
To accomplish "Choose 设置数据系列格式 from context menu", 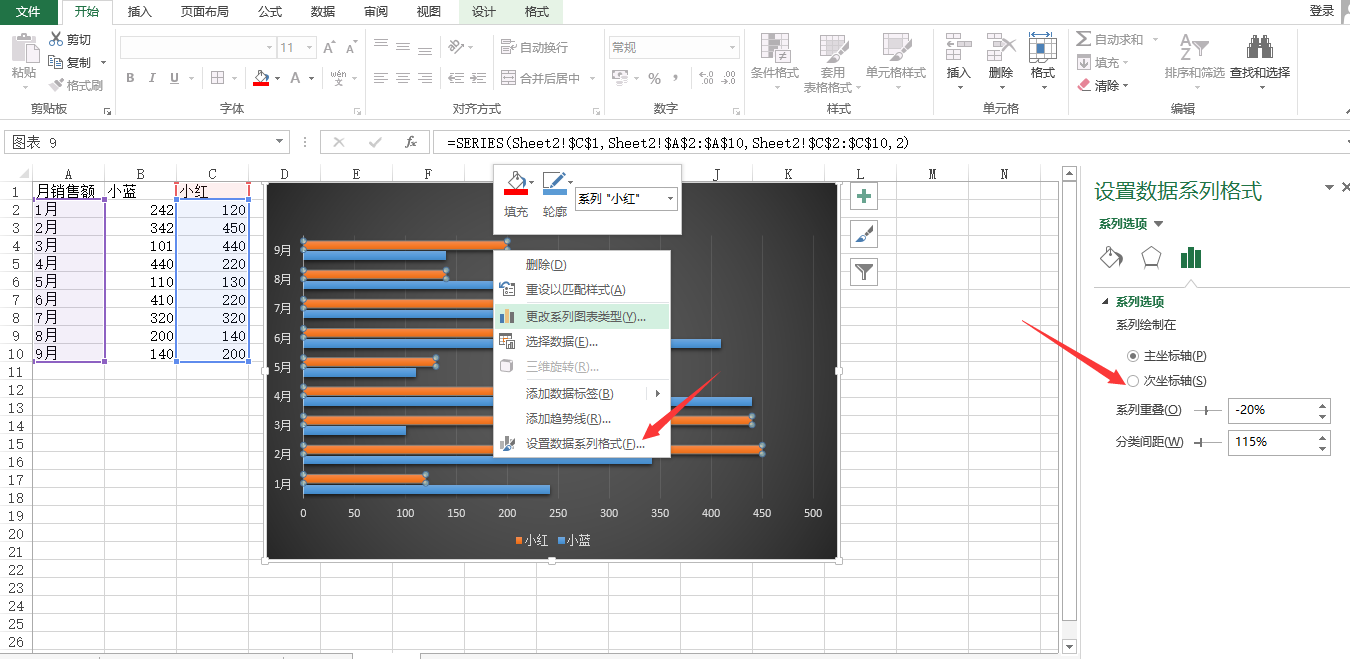I will (582, 444).
